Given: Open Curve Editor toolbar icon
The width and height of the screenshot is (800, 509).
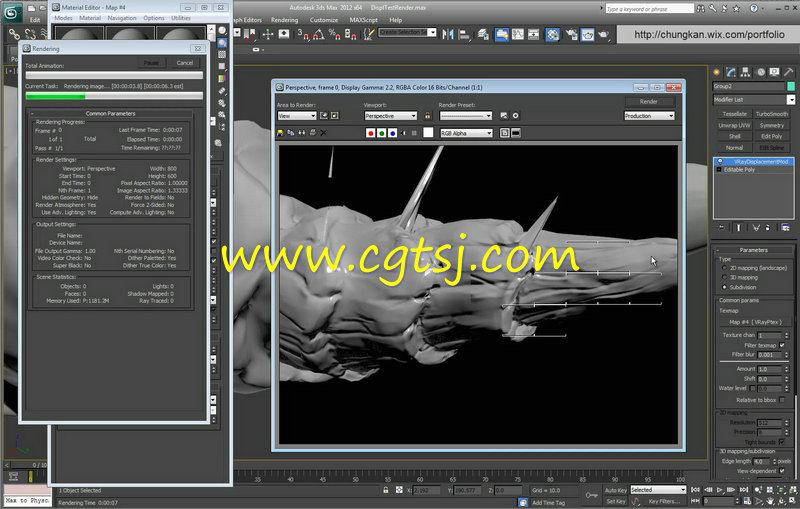Looking at the screenshot, I should coord(518,34).
